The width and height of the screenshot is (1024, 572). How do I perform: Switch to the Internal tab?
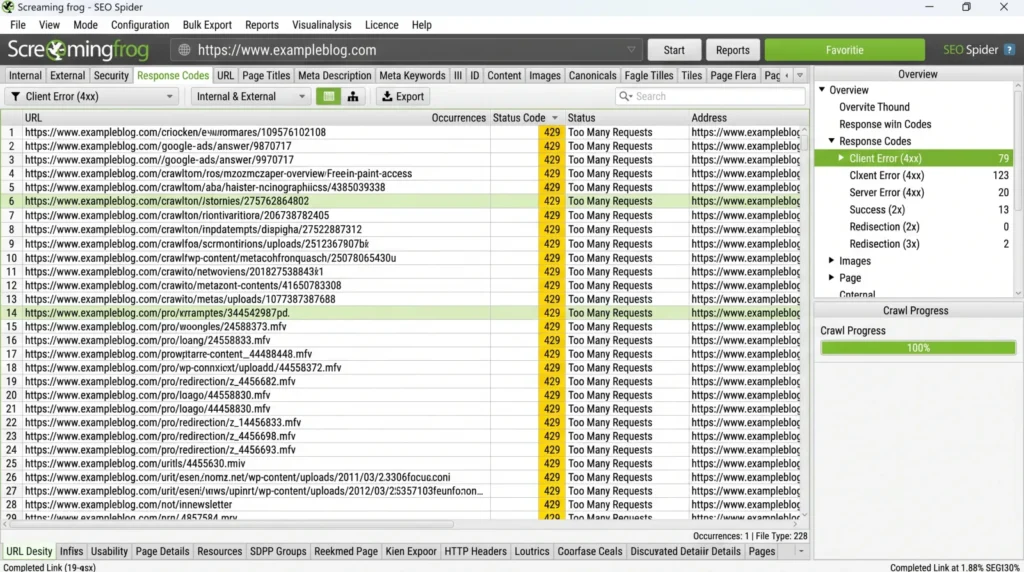coord(25,76)
